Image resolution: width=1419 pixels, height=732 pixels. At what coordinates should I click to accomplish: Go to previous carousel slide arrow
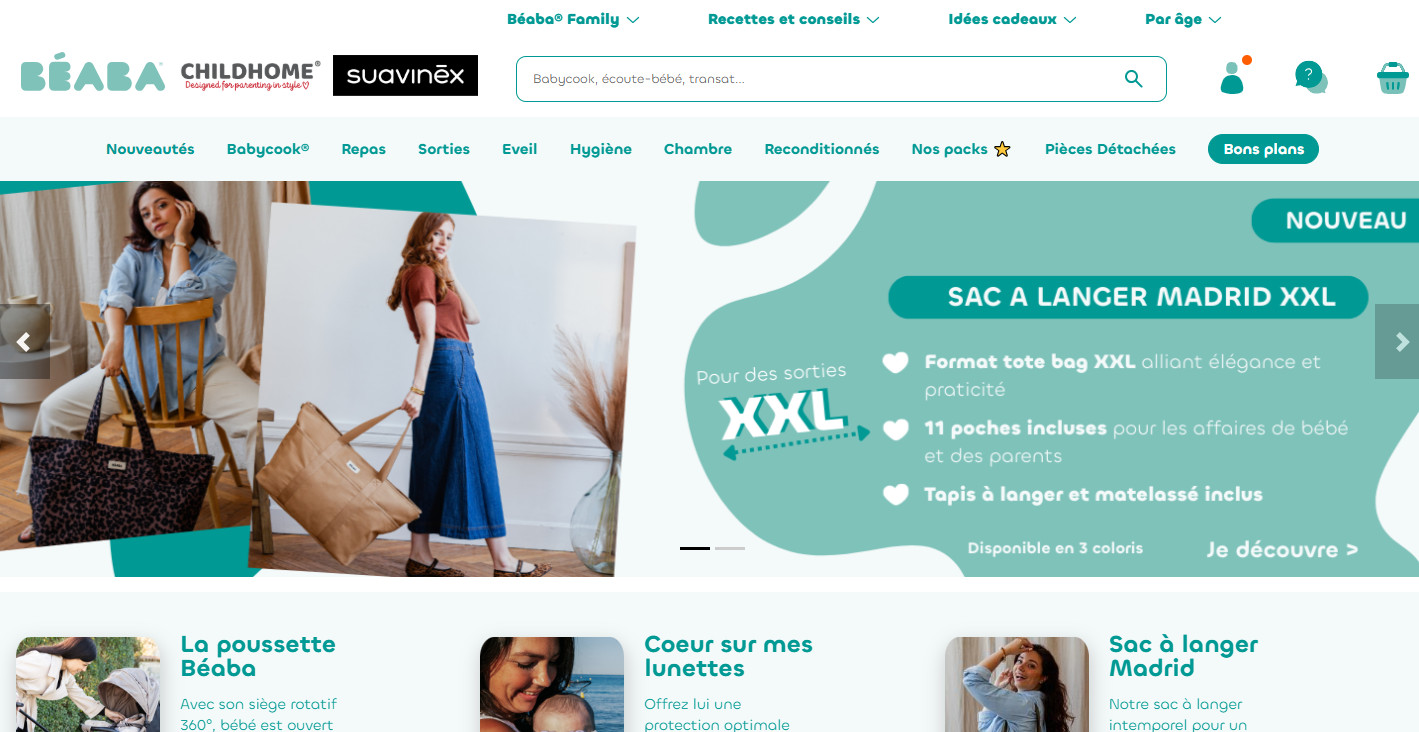24,342
